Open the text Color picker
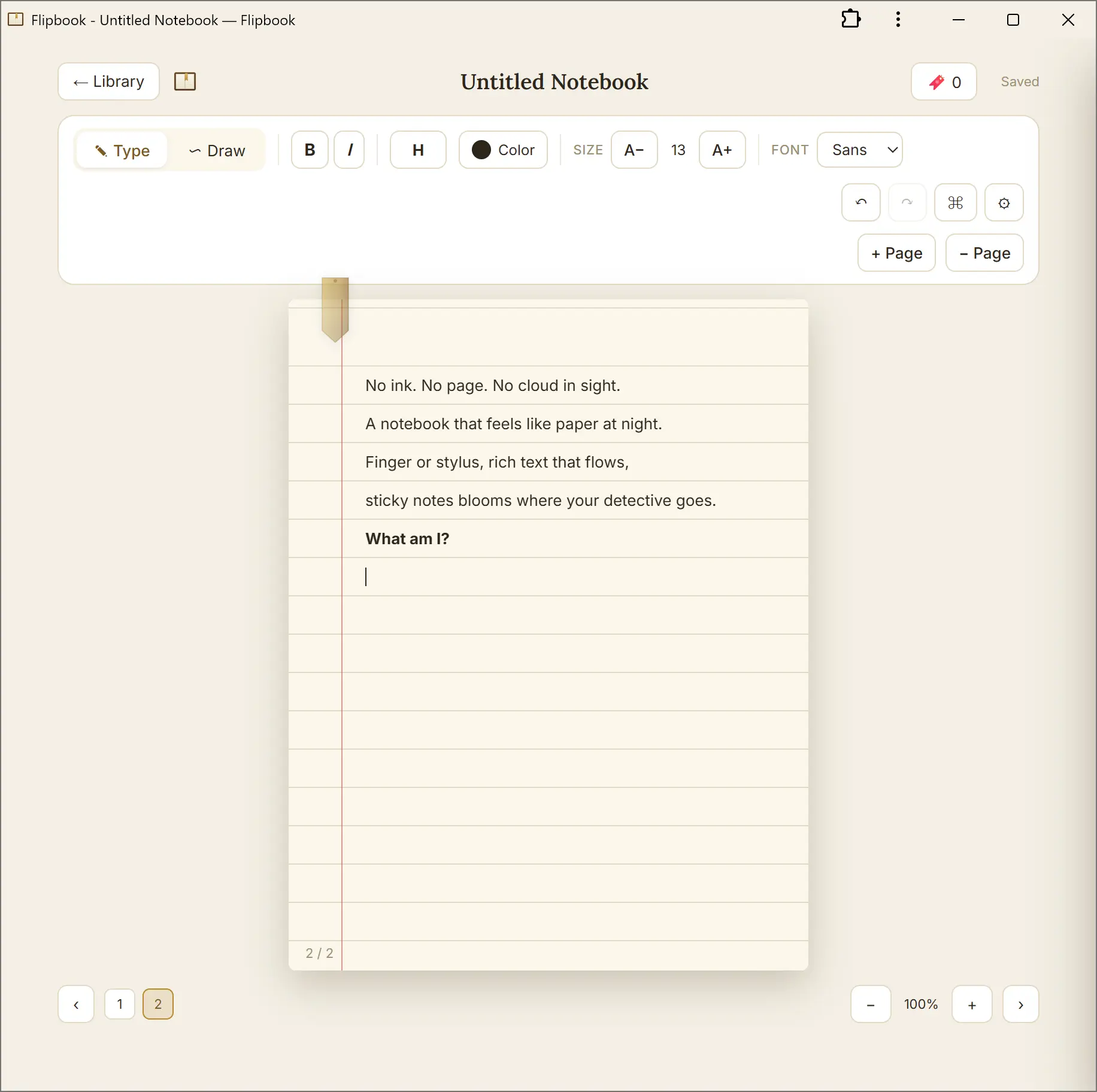 503,150
